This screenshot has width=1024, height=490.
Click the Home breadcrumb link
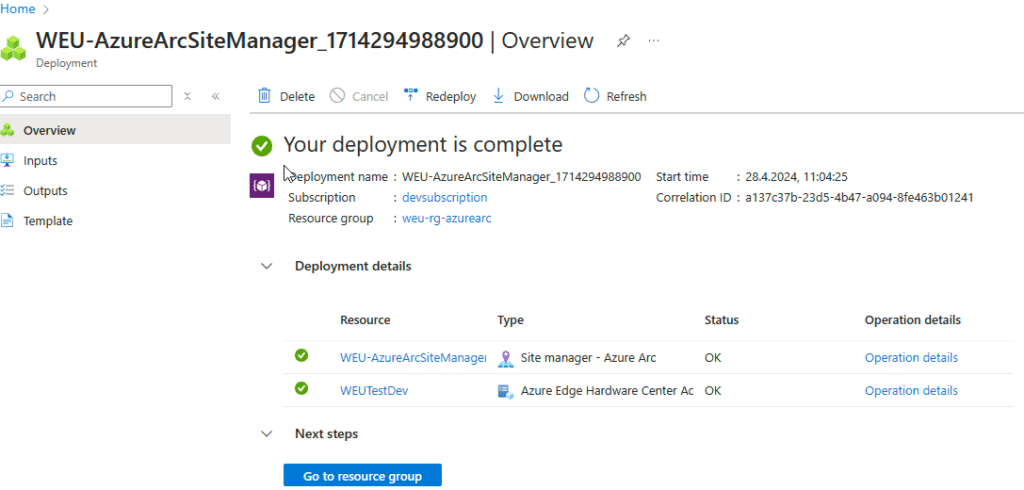(x=18, y=9)
